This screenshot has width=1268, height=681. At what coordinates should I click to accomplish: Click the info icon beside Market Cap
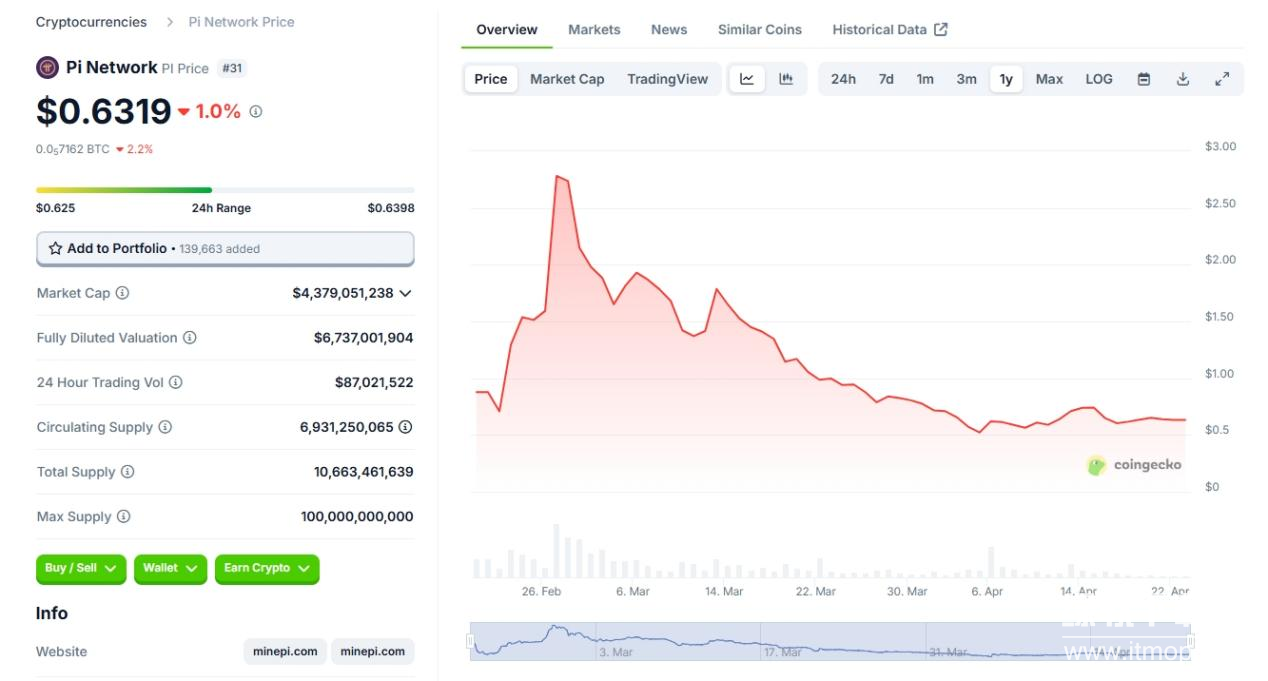123,293
